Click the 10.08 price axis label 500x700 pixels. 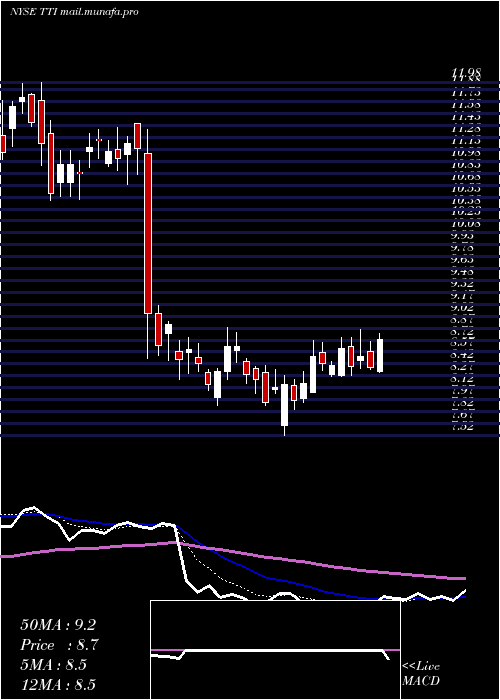click(466, 224)
